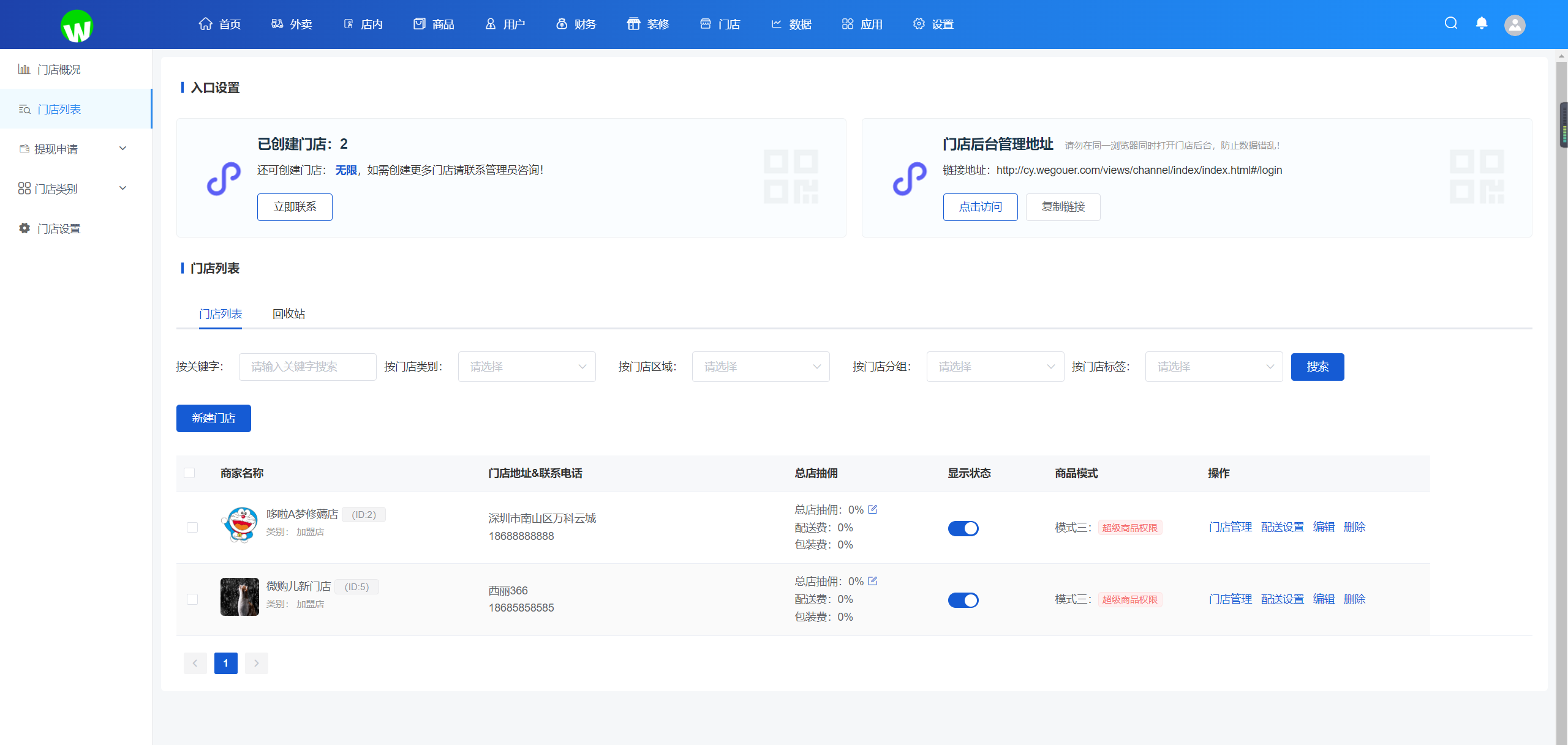Click the green W logo
Image resolution: width=1568 pixels, height=745 pixels.
tap(77, 26)
